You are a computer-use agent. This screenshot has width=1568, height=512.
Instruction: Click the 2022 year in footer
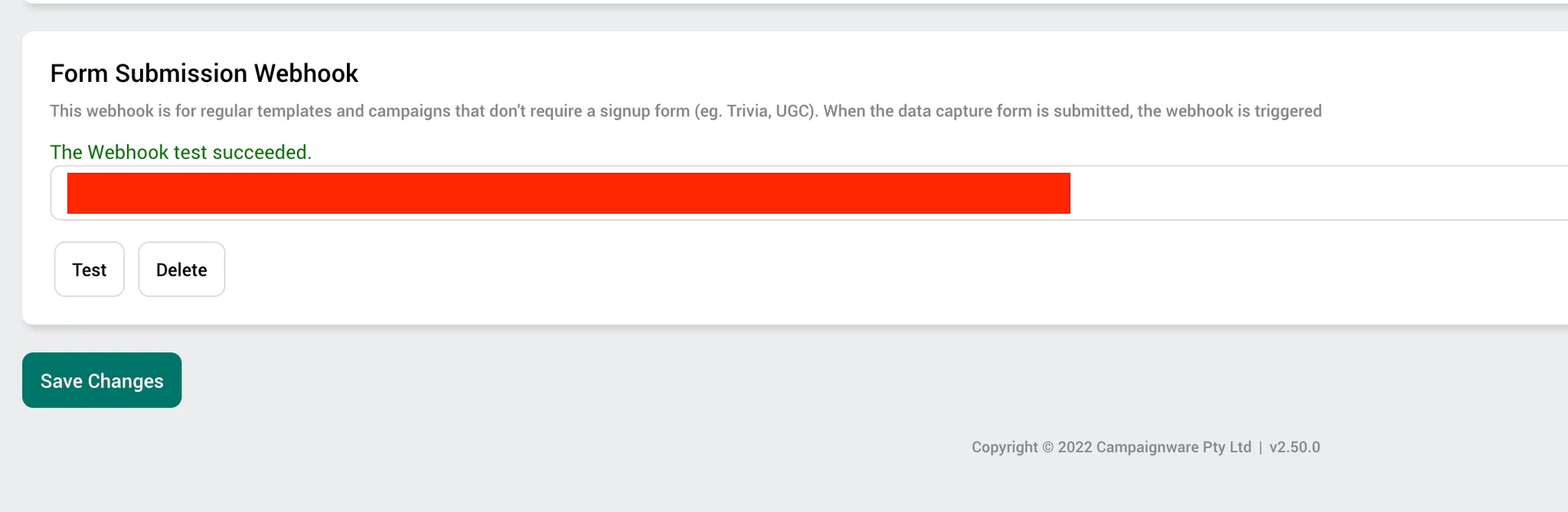pyautogui.click(x=1075, y=447)
